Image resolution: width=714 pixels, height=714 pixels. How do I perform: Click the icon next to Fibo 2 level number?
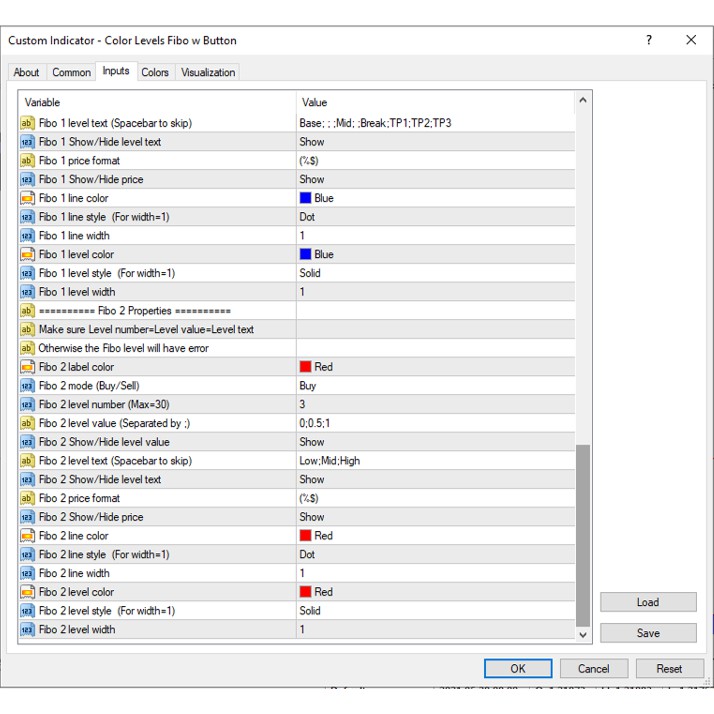(x=27, y=404)
